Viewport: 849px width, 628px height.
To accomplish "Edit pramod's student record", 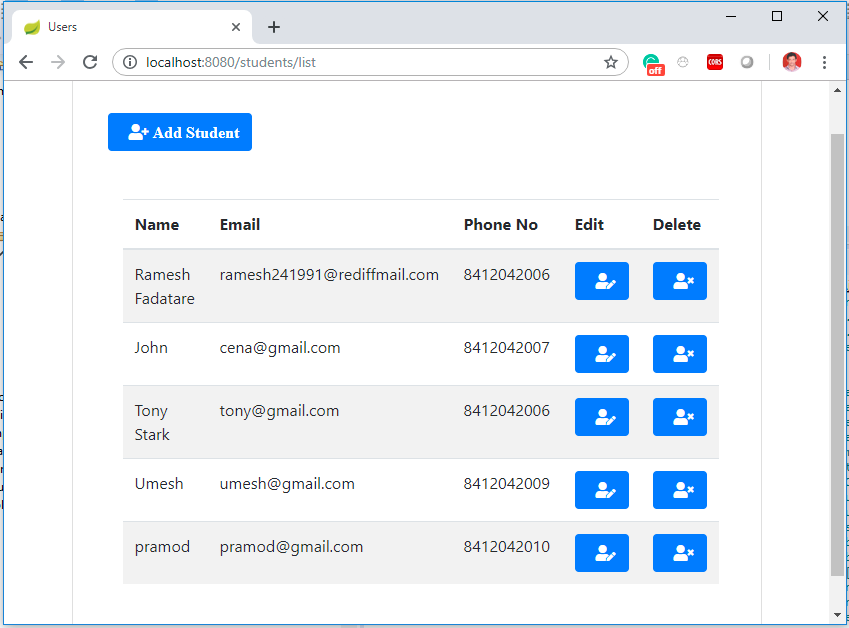I will pos(602,553).
